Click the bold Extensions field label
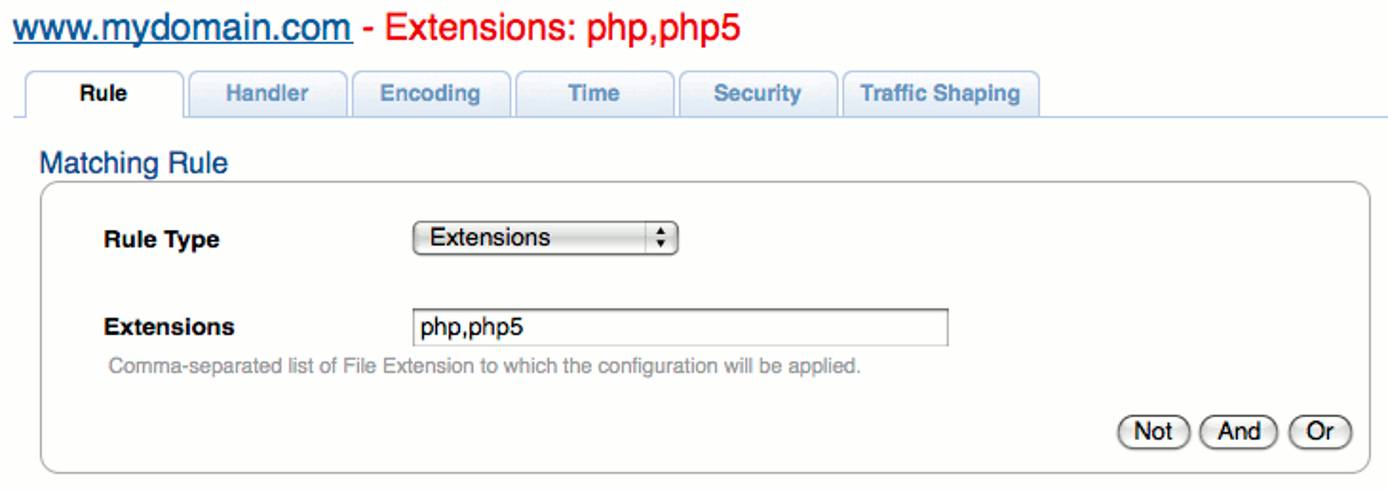Screen dimensions: 1388x491 coord(169,327)
